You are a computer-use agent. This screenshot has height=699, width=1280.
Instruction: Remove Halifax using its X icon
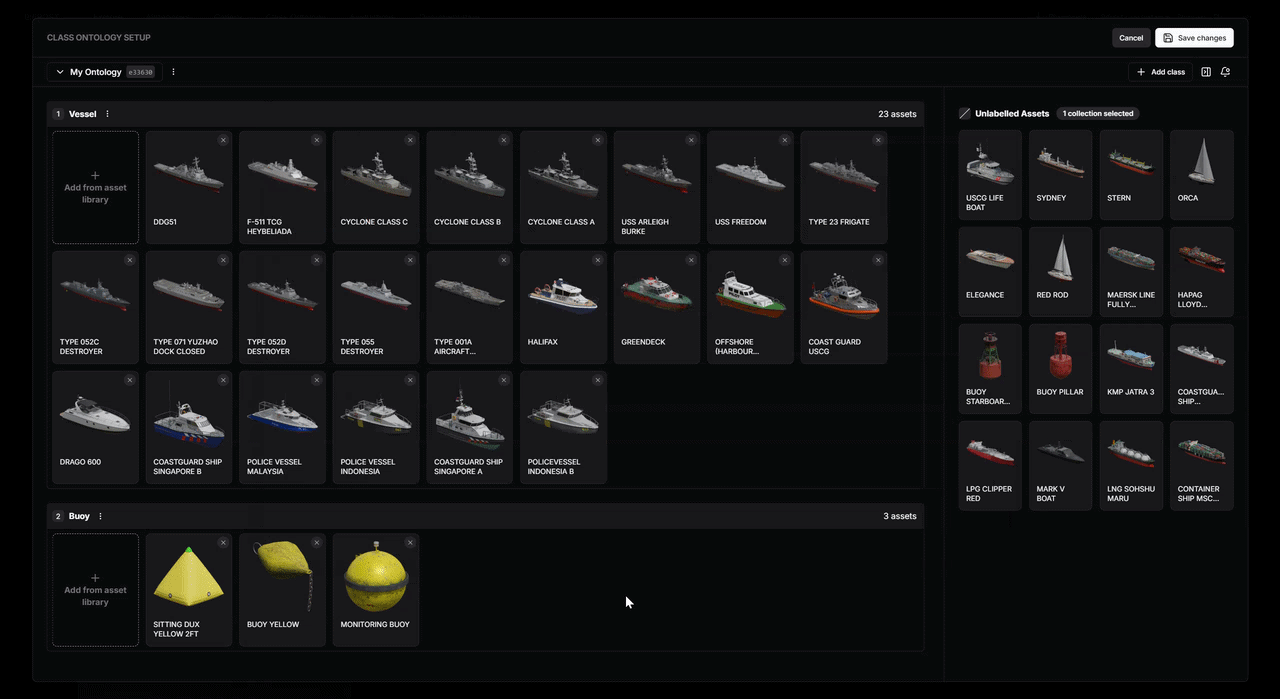(598, 260)
